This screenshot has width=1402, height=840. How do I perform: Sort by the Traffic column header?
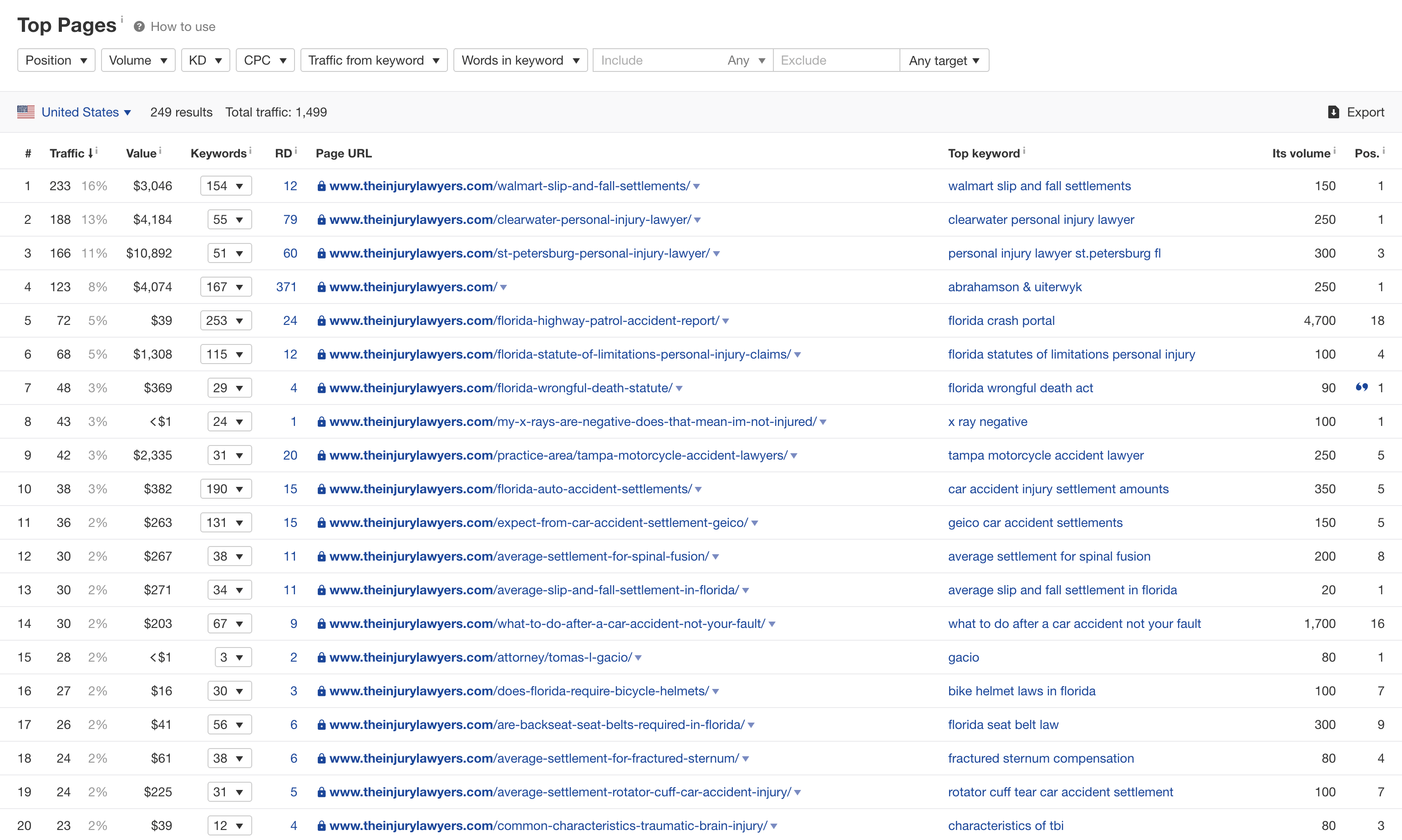(x=71, y=153)
